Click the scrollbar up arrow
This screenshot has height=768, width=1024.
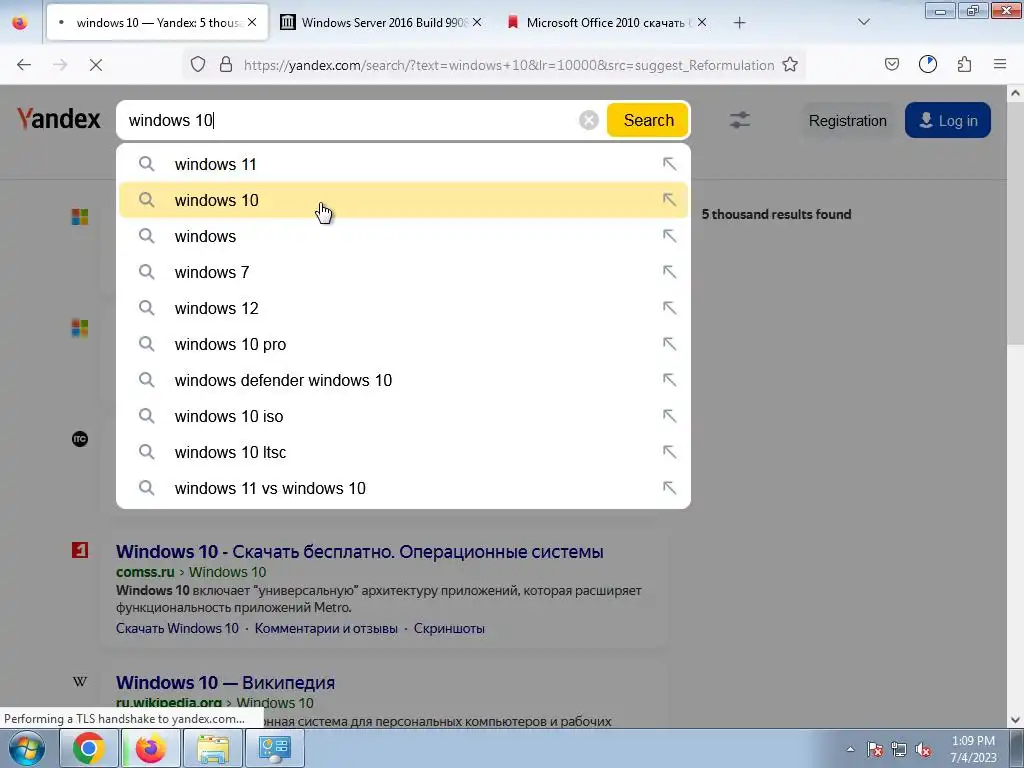[1016, 93]
